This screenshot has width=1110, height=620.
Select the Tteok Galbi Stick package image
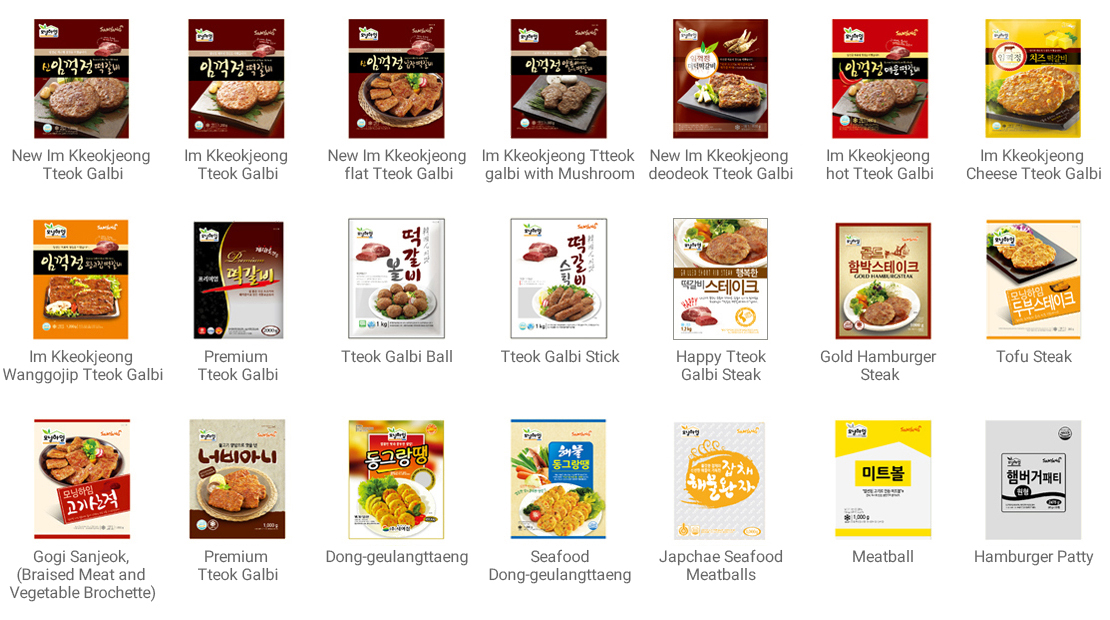(559, 278)
